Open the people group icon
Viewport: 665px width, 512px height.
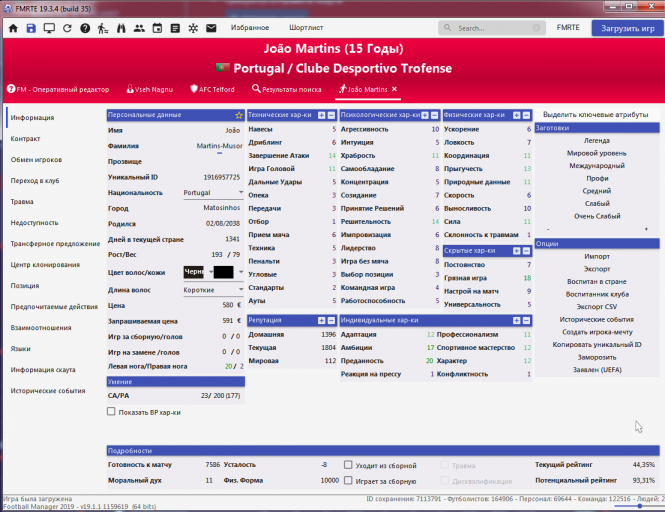pyautogui.click(x=139, y=28)
